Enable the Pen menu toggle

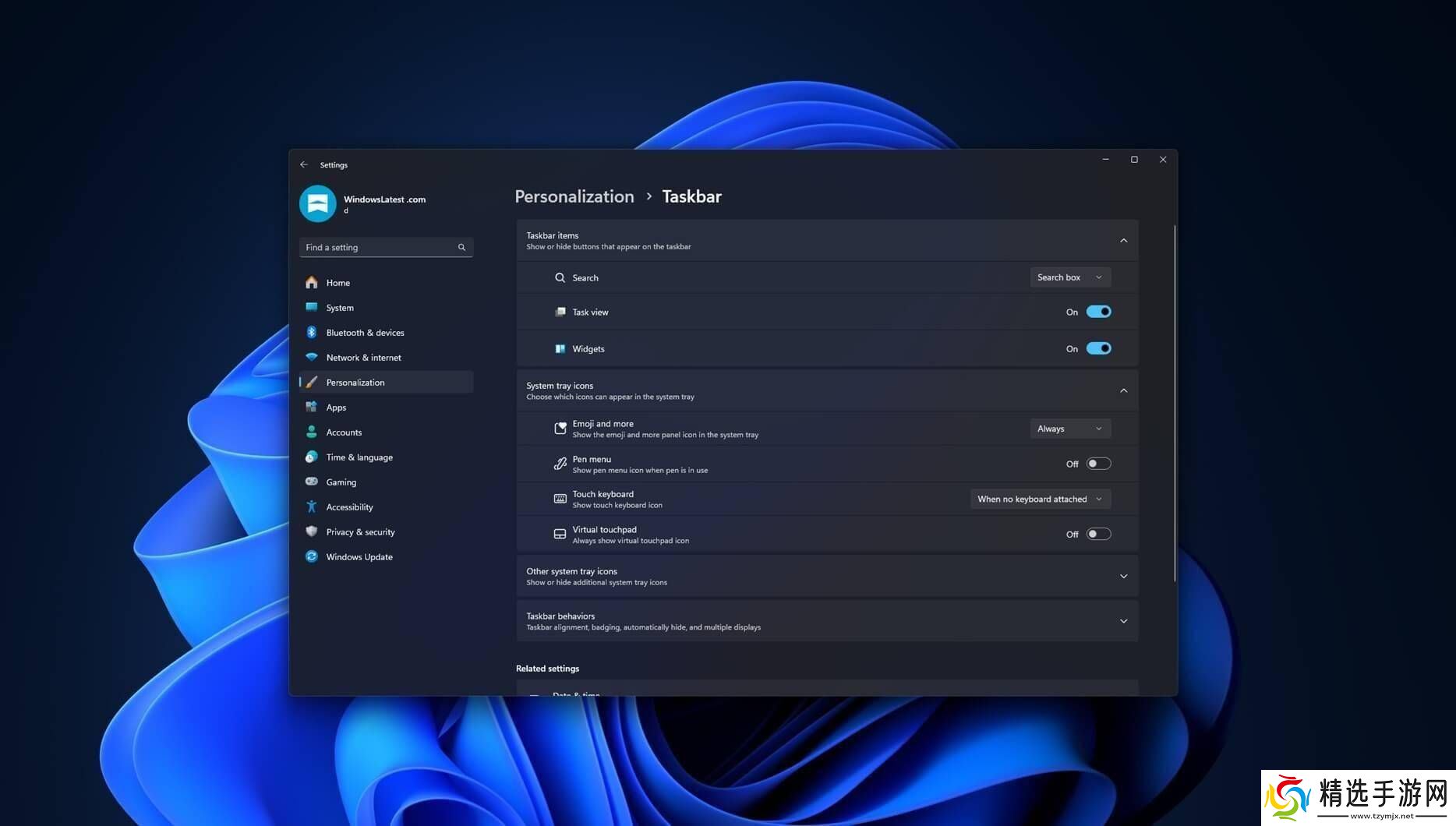[x=1098, y=464]
